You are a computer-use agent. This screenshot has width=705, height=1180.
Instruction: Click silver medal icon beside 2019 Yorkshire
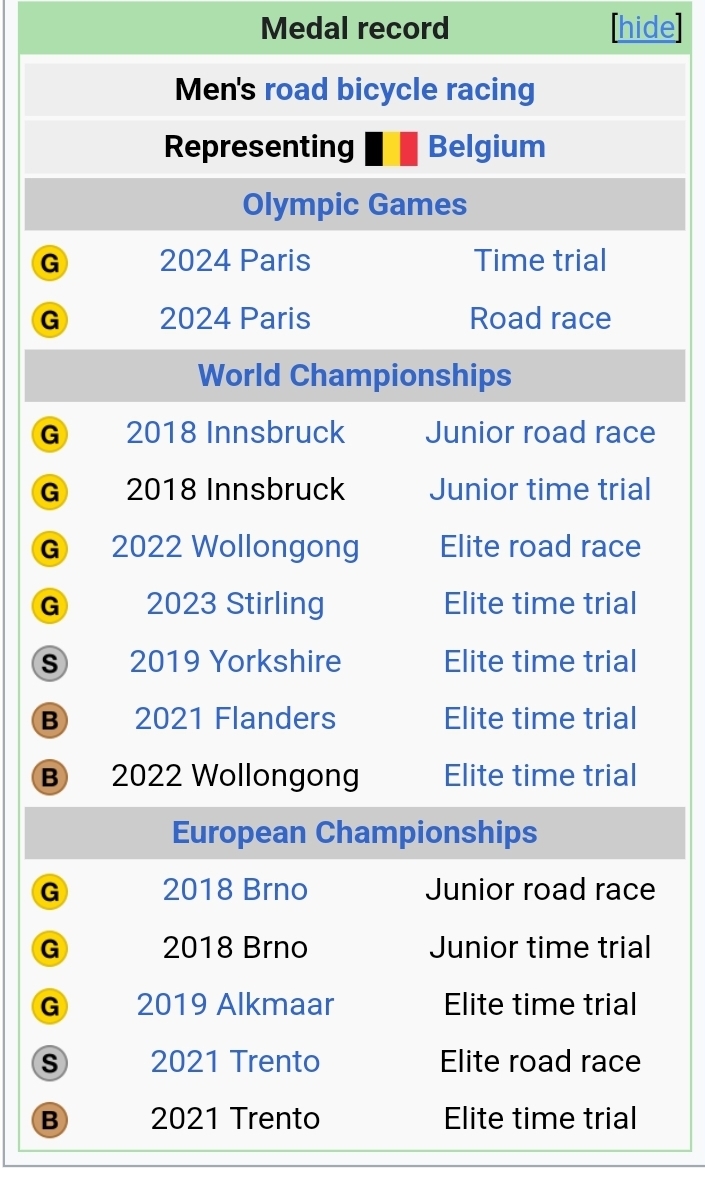pyautogui.click(x=50, y=662)
